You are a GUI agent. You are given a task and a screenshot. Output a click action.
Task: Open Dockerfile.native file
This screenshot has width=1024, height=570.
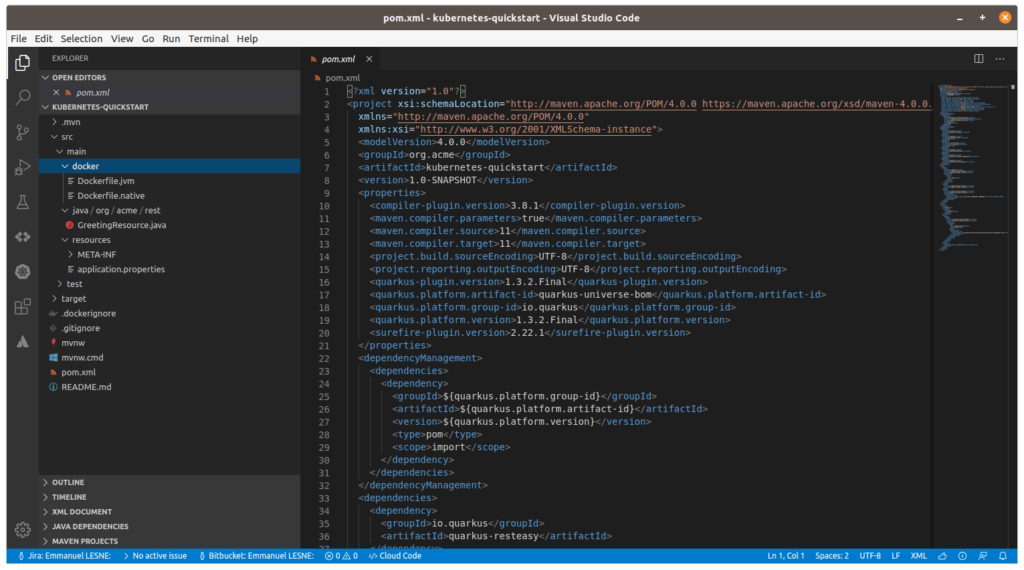click(x=170, y=196)
